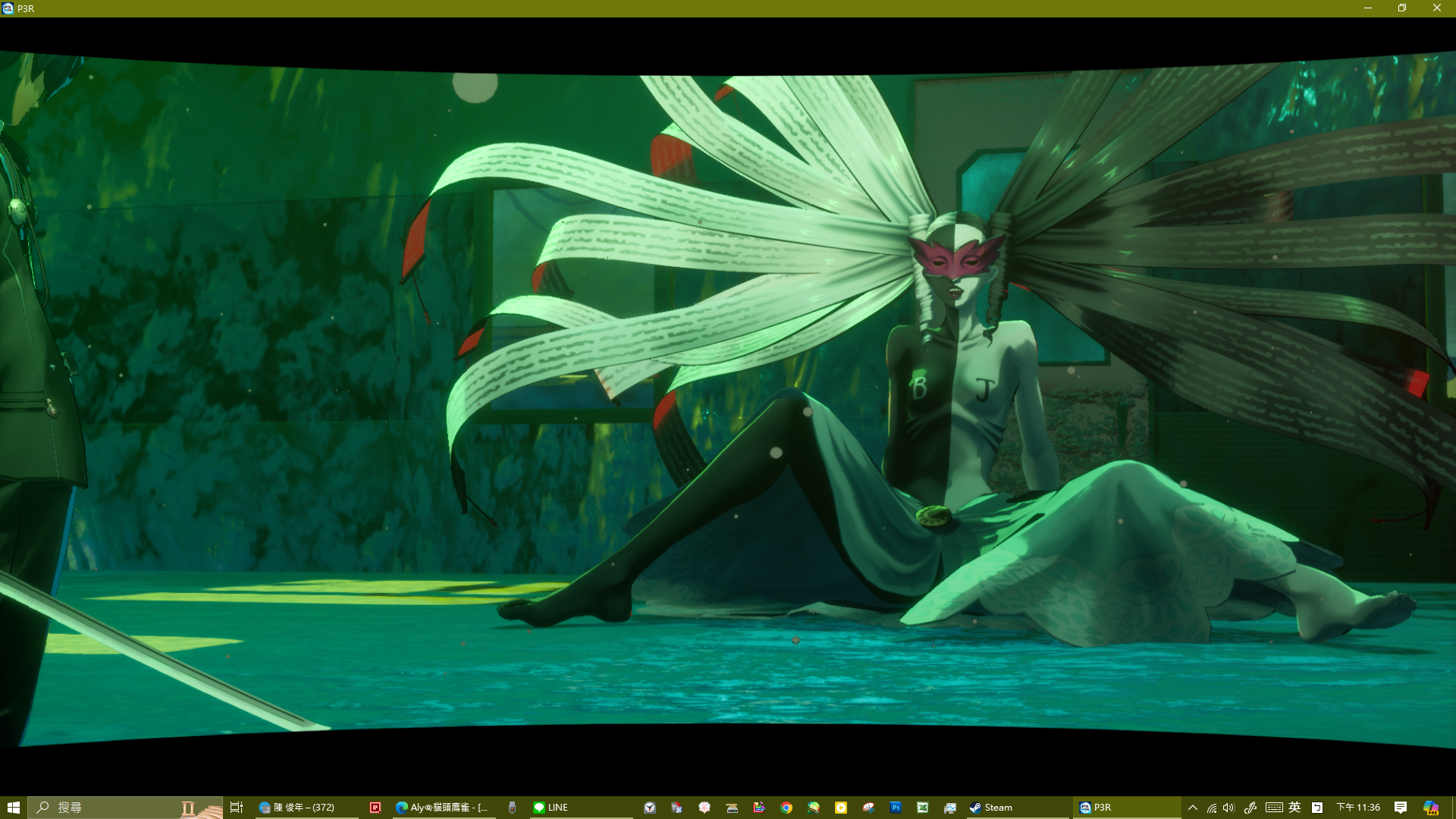This screenshot has width=1456, height=819.
Task: Switch to the LINE app on taskbar
Action: 581,808
